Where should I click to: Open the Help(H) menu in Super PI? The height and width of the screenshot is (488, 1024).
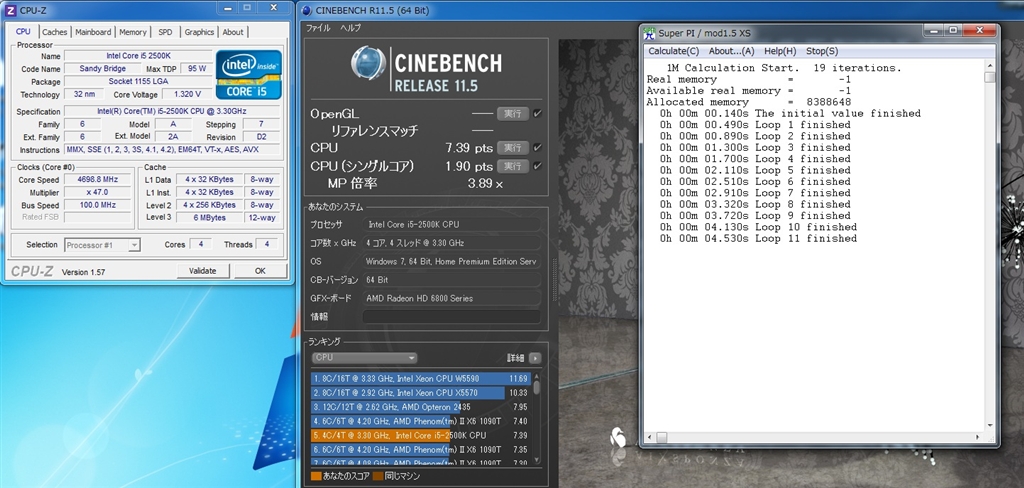pos(780,51)
